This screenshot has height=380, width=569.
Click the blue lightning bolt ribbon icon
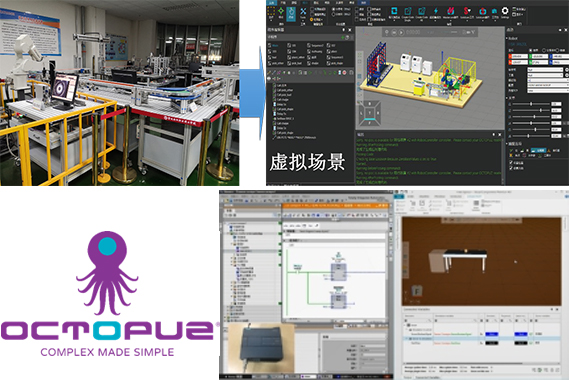pyautogui.click(x=435, y=11)
